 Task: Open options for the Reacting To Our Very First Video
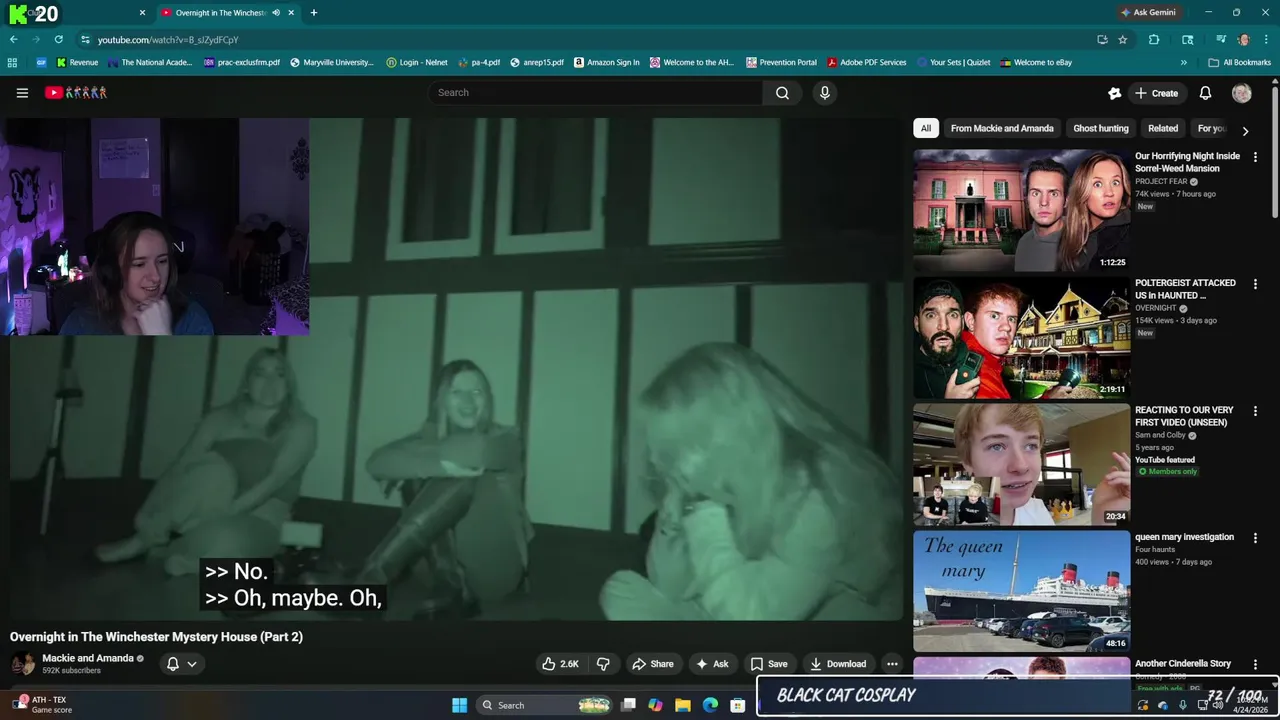pos(1255,411)
